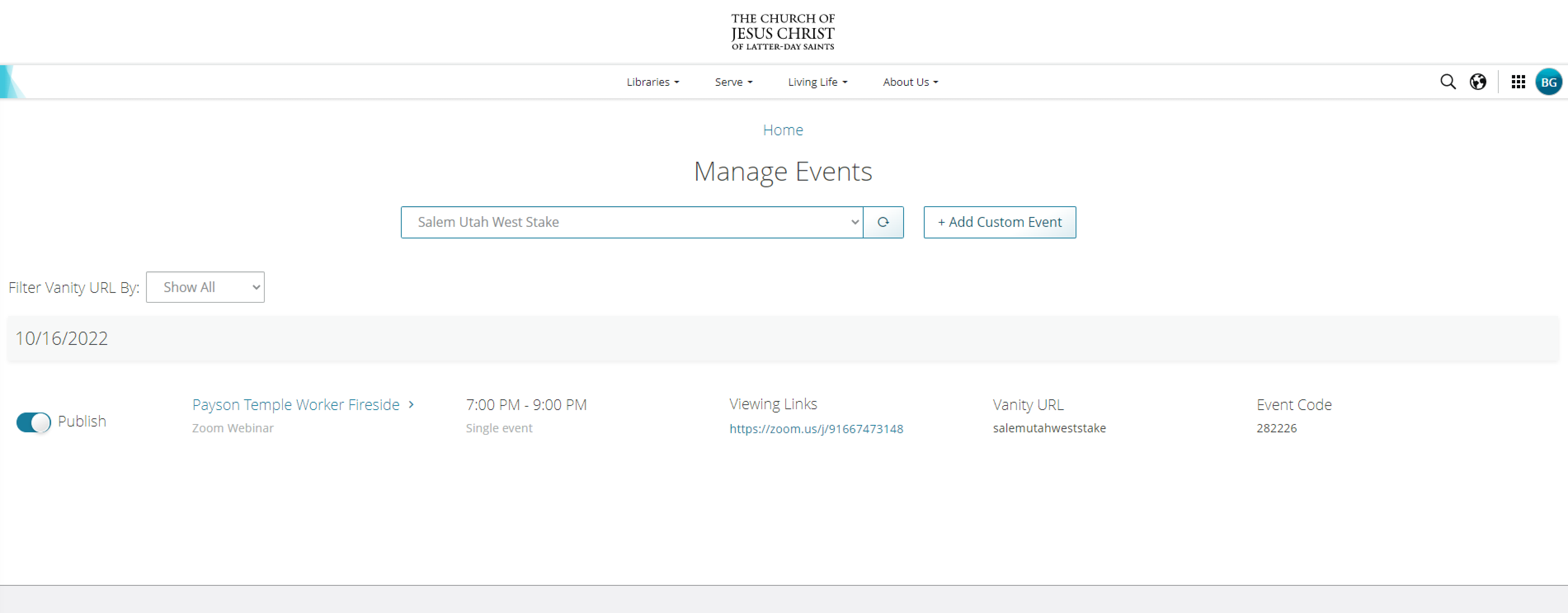The image size is (1568, 613).
Task: Click the refresh icon beside stake selector
Action: (x=883, y=222)
